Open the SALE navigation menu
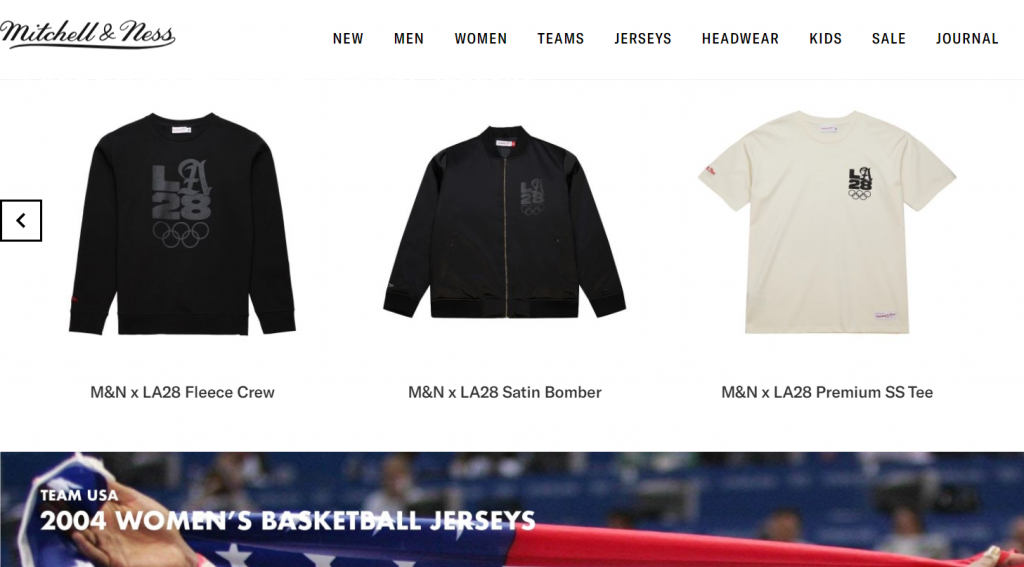 point(889,39)
